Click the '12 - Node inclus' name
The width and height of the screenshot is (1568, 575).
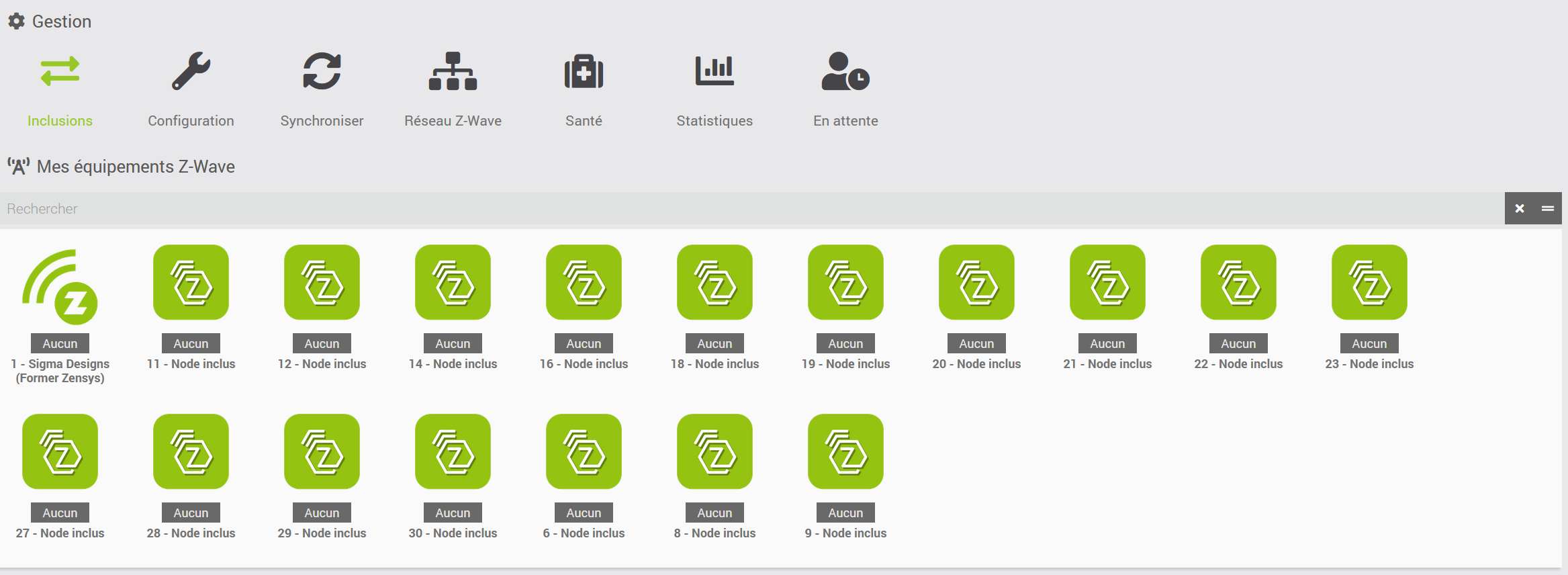click(x=322, y=364)
